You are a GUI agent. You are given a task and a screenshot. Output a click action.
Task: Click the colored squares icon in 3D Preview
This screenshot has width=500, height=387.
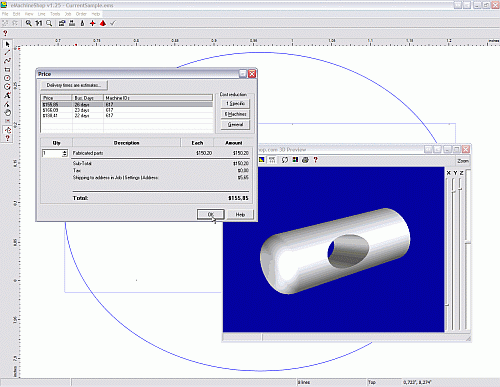pyautogui.click(x=295, y=160)
